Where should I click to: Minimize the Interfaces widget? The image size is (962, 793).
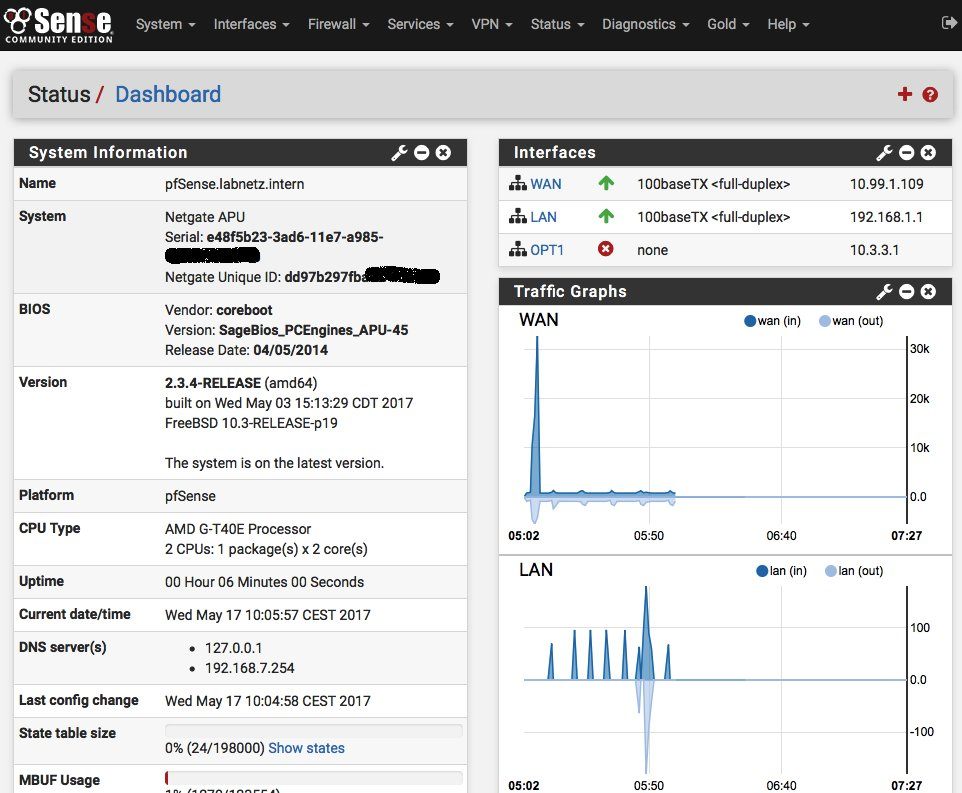(906, 153)
